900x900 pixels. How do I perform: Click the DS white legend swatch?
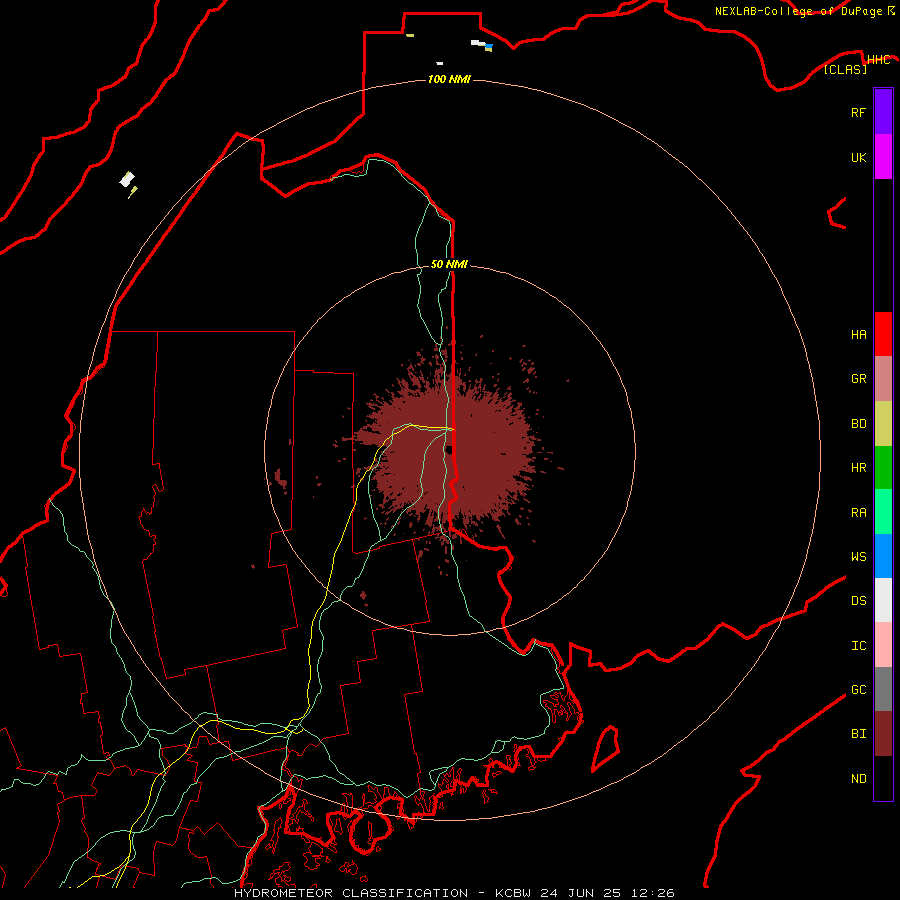(883, 600)
